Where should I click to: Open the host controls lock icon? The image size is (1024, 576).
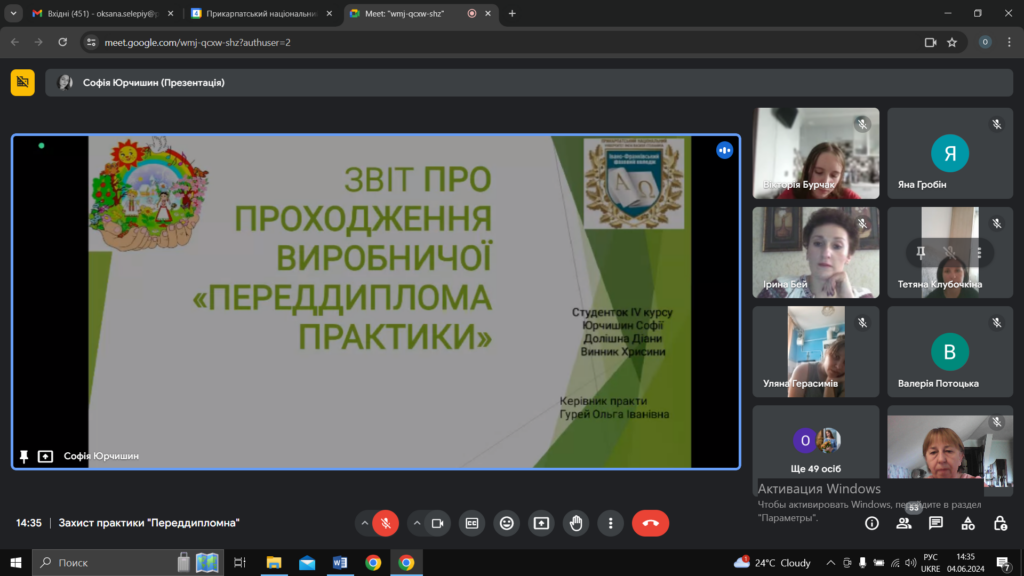[1000, 523]
